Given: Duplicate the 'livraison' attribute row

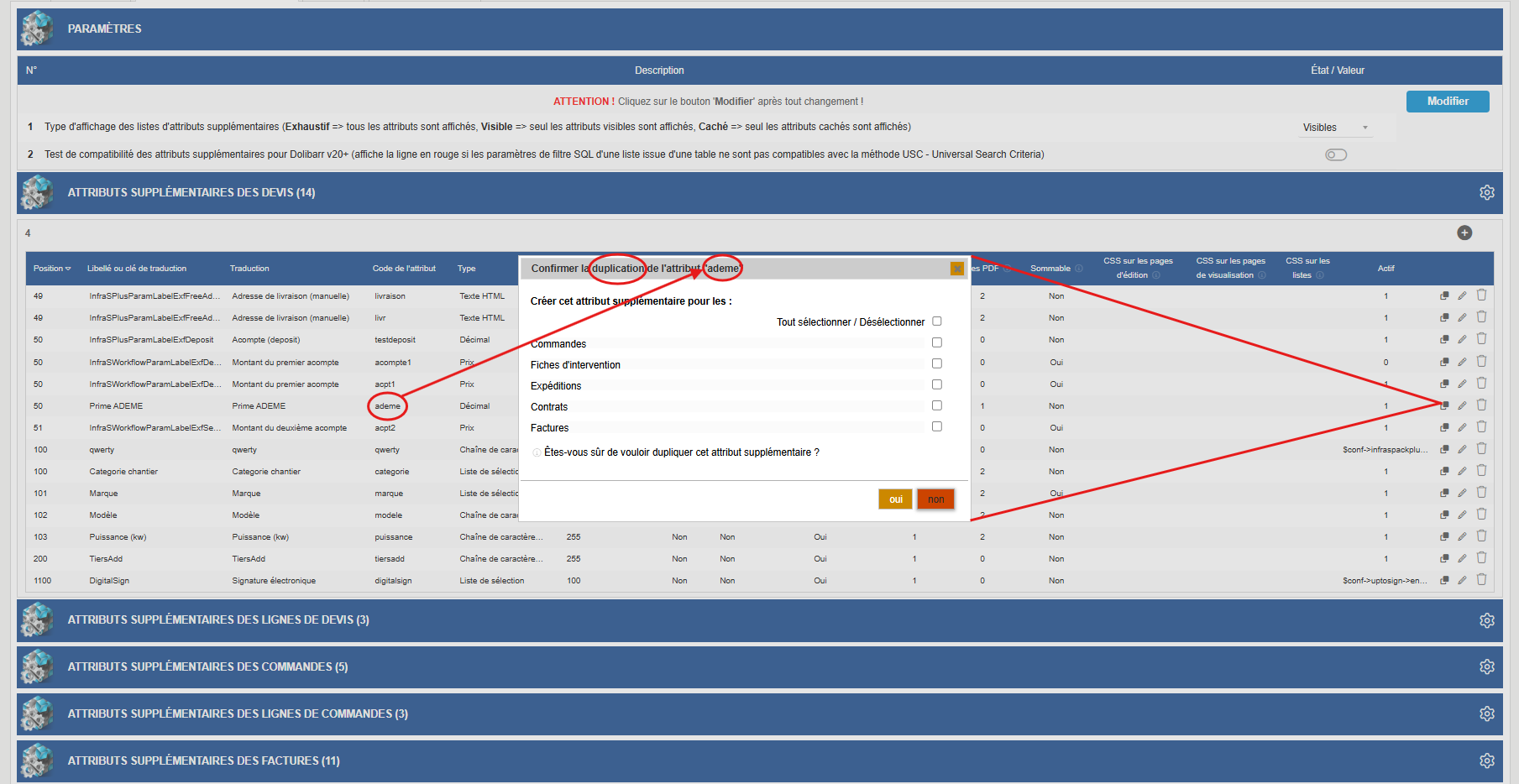Looking at the screenshot, I should (x=1444, y=295).
